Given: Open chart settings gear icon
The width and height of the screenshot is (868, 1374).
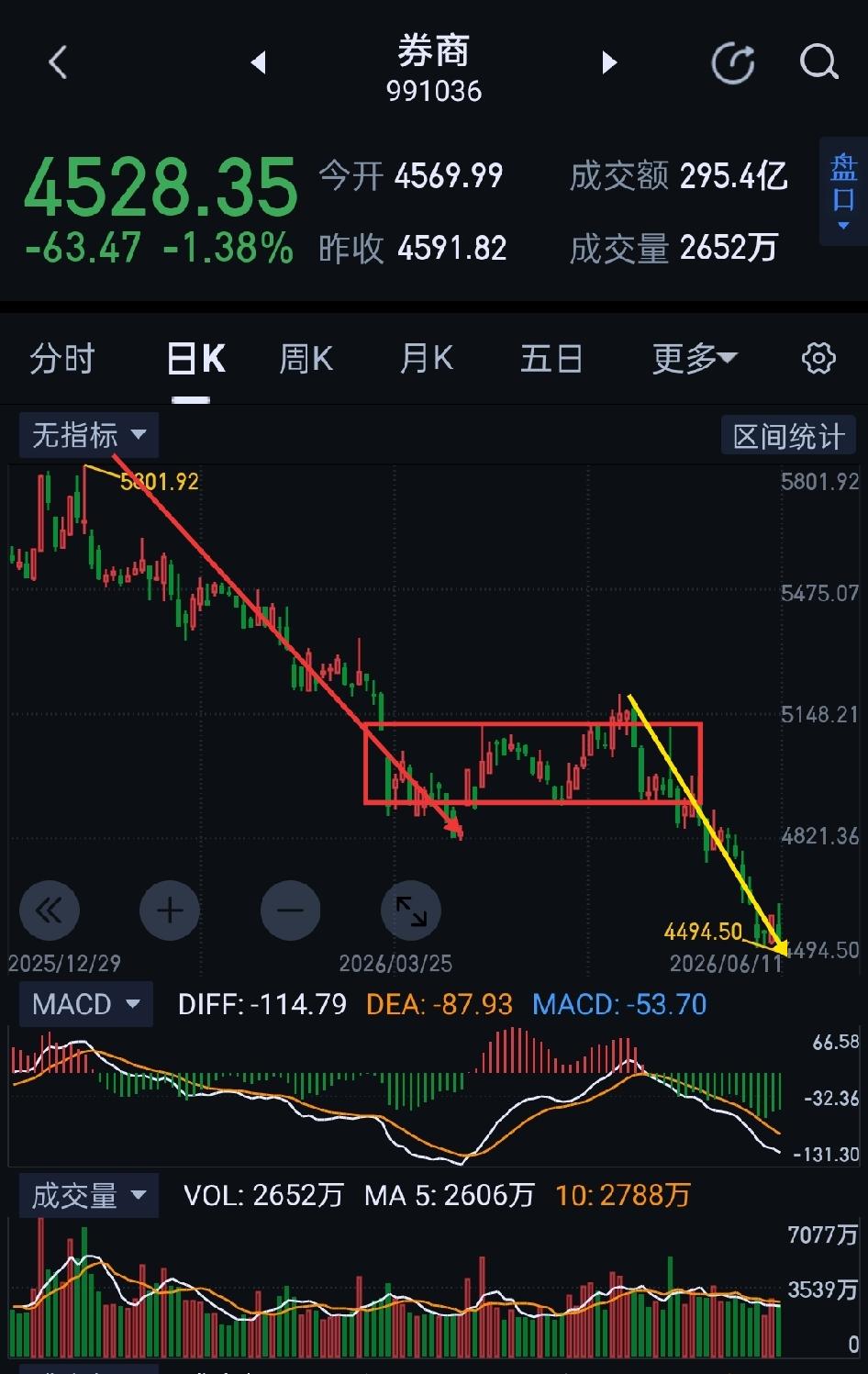Looking at the screenshot, I should 818,358.
